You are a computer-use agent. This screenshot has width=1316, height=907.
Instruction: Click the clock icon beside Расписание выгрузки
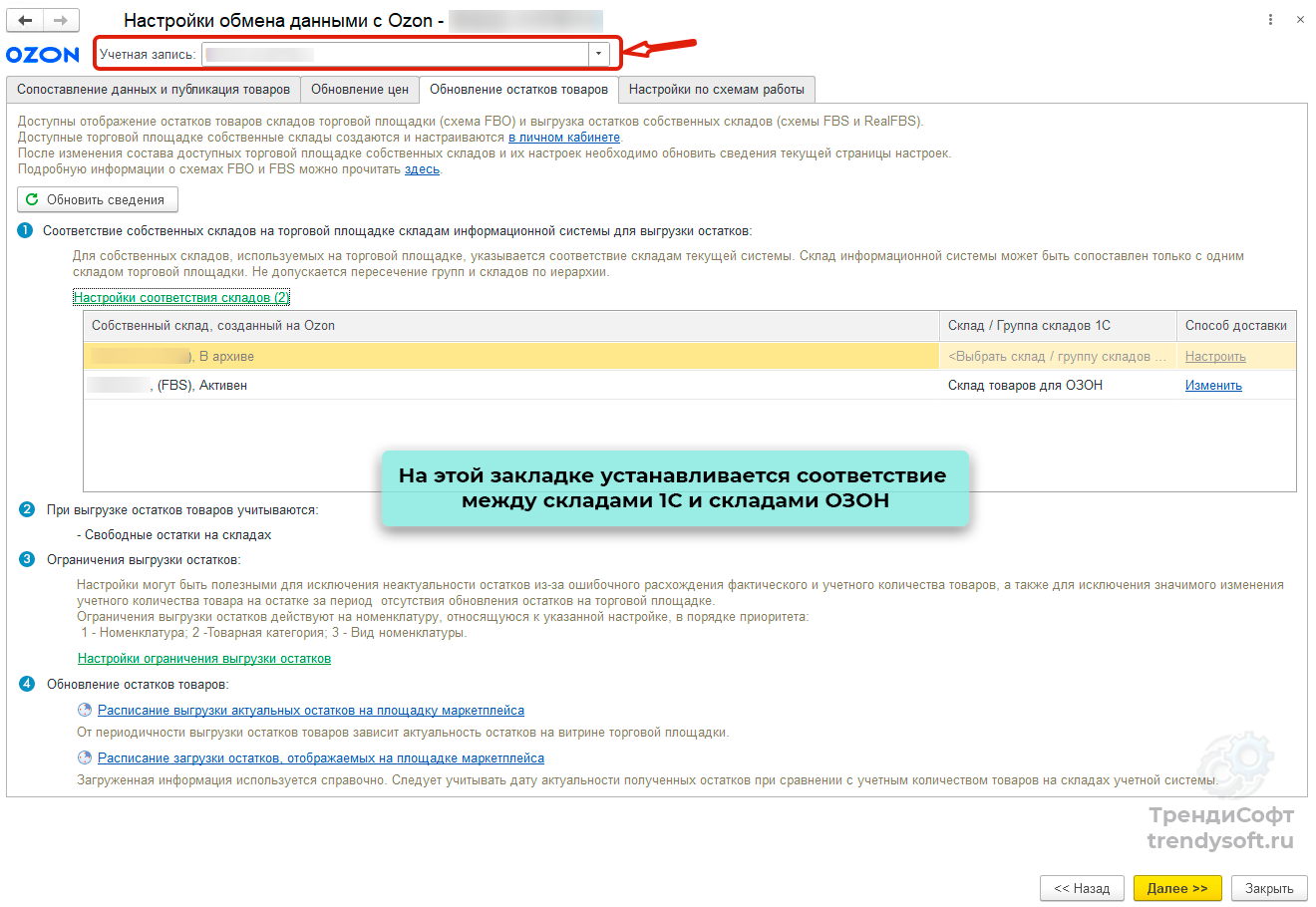85,710
